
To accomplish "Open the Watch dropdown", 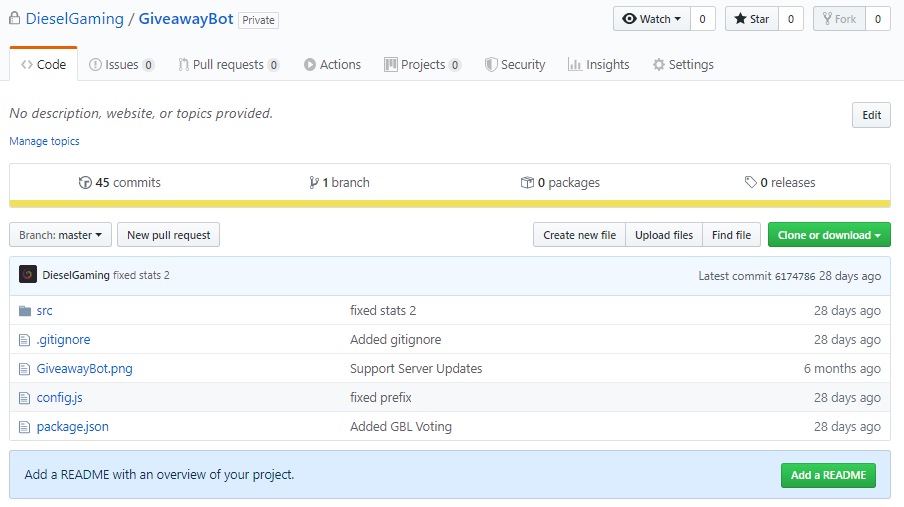I will [651, 19].
